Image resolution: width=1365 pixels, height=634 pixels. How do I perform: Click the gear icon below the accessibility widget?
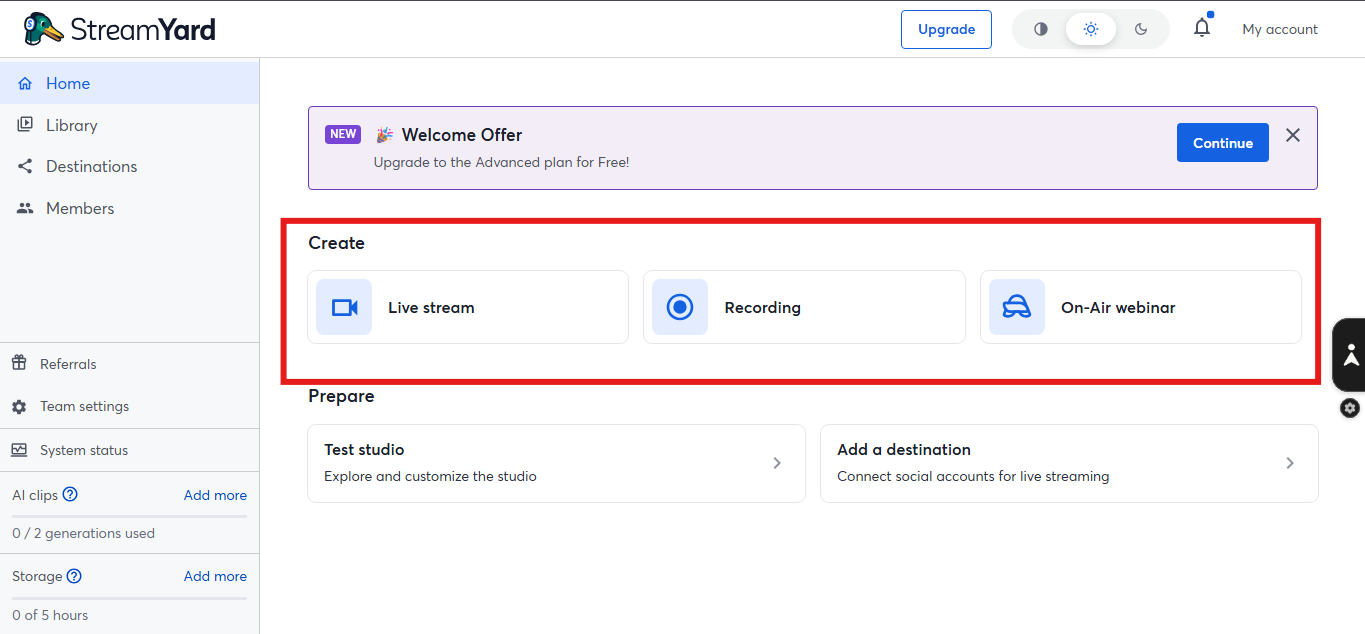(1349, 408)
